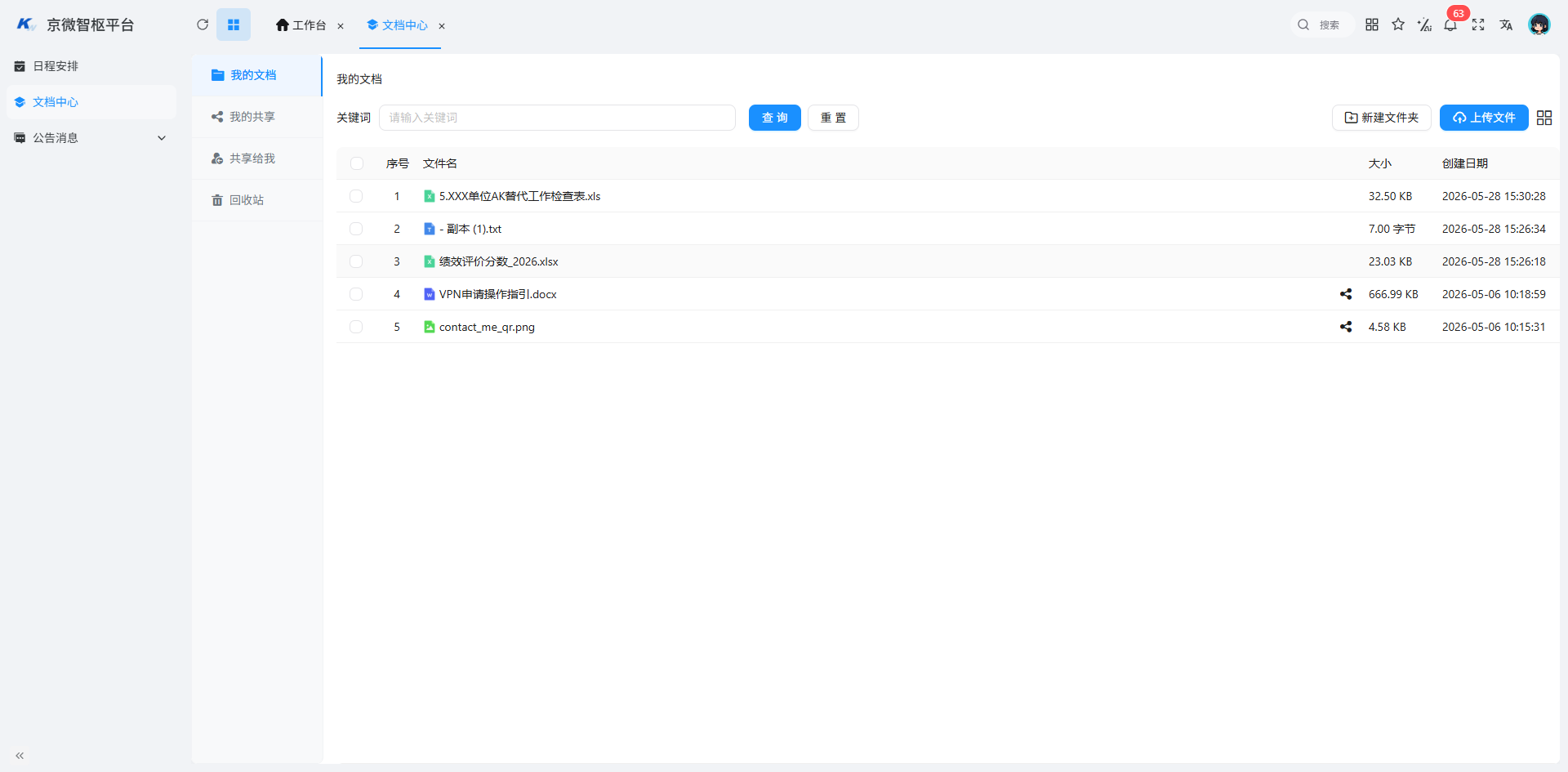
Task: Focus the 关键词 keyword input field
Action: [557, 118]
